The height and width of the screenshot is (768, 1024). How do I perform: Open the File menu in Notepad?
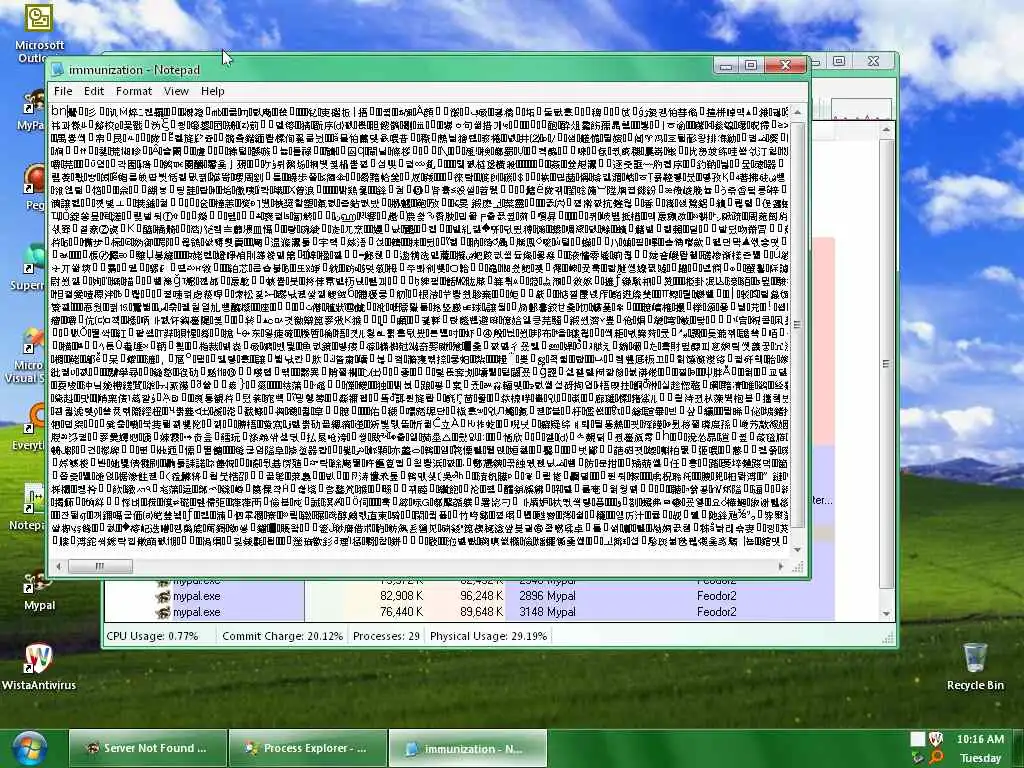pyautogui.click(x=63, y=91)
